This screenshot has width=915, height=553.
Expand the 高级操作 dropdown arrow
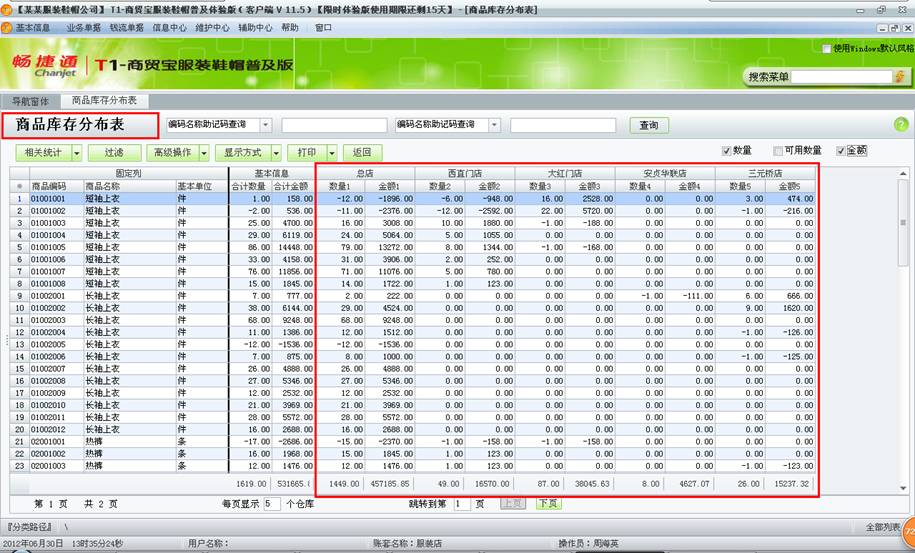(x=204, y=153)
